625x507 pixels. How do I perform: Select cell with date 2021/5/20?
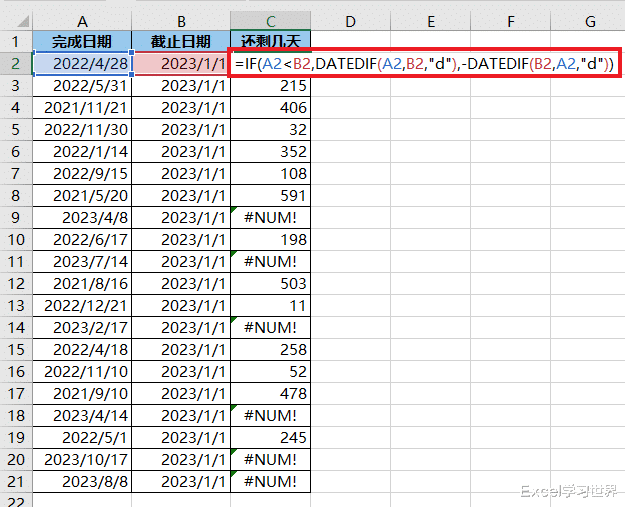pyautogui.click(x=82, y=196)
